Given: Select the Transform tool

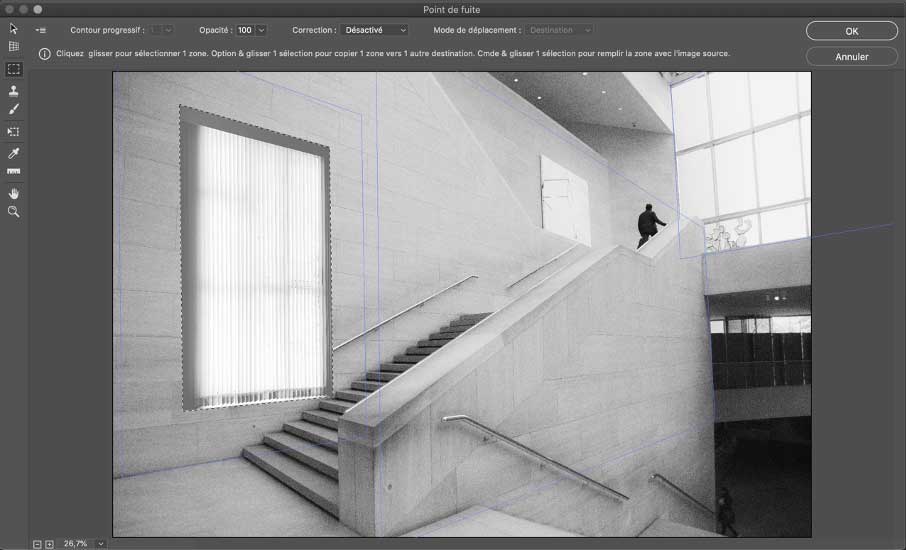Looking at the screenshot, I should pos(13,132).
